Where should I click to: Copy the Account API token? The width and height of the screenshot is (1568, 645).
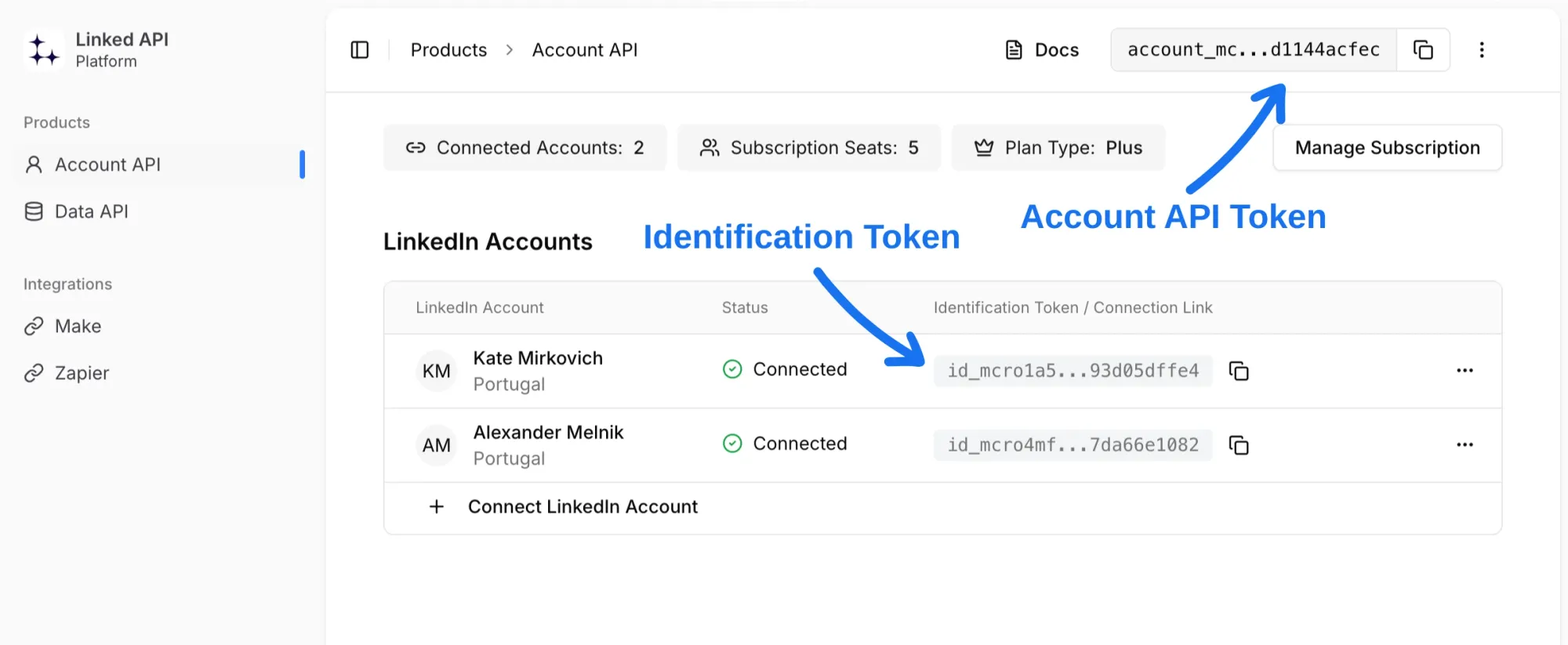coord(1423,50)
